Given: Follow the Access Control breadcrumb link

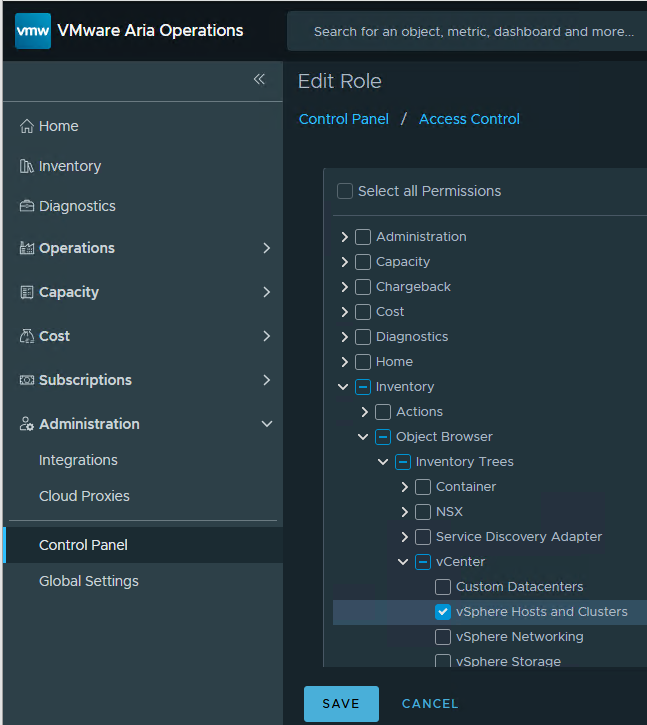Looking at the screenshot, I should pos(469,119).
